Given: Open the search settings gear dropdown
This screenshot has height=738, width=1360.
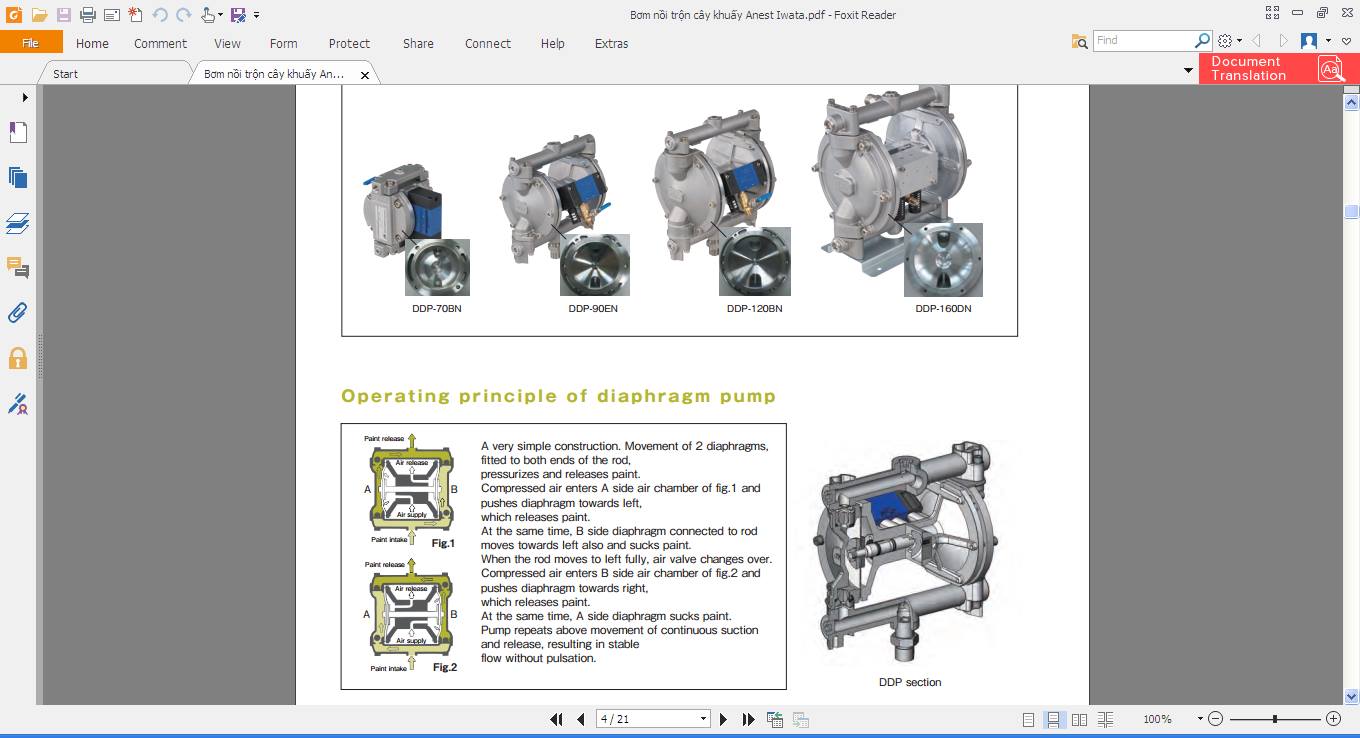Looking at the screenshot, I should coord(1229,41).
